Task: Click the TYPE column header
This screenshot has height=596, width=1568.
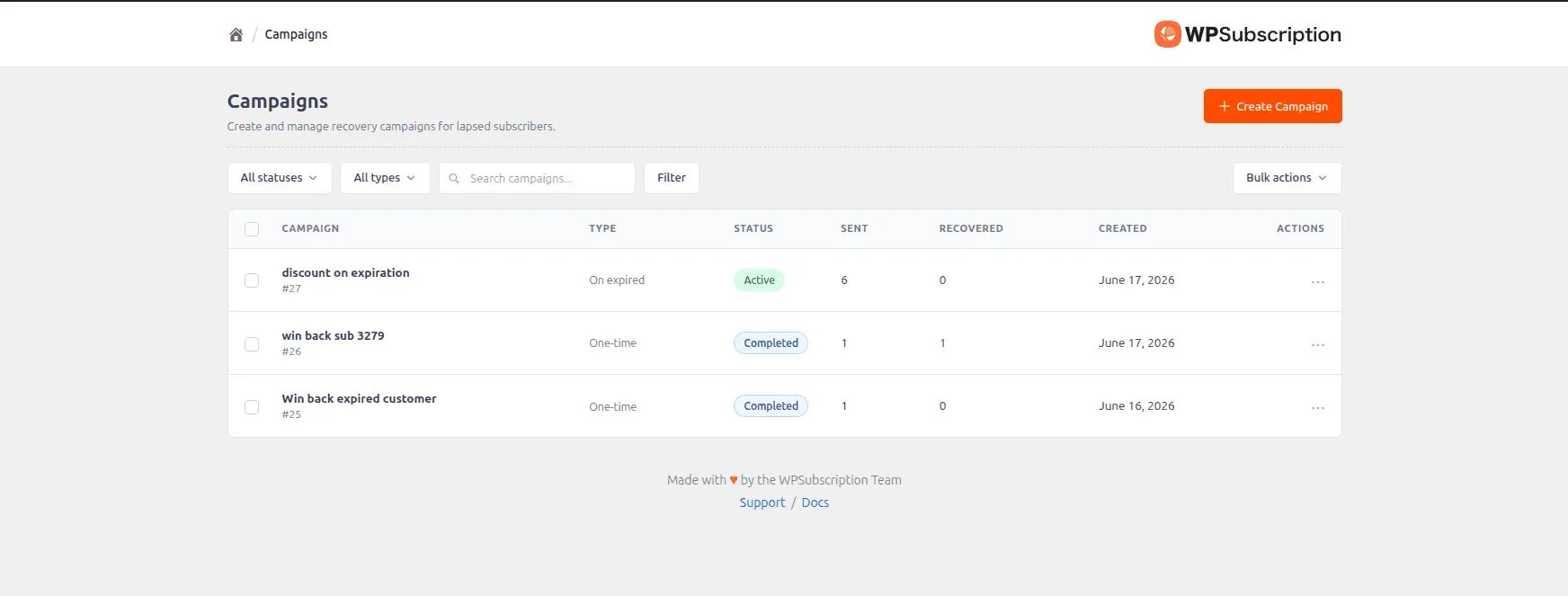Action: [602, 228]
